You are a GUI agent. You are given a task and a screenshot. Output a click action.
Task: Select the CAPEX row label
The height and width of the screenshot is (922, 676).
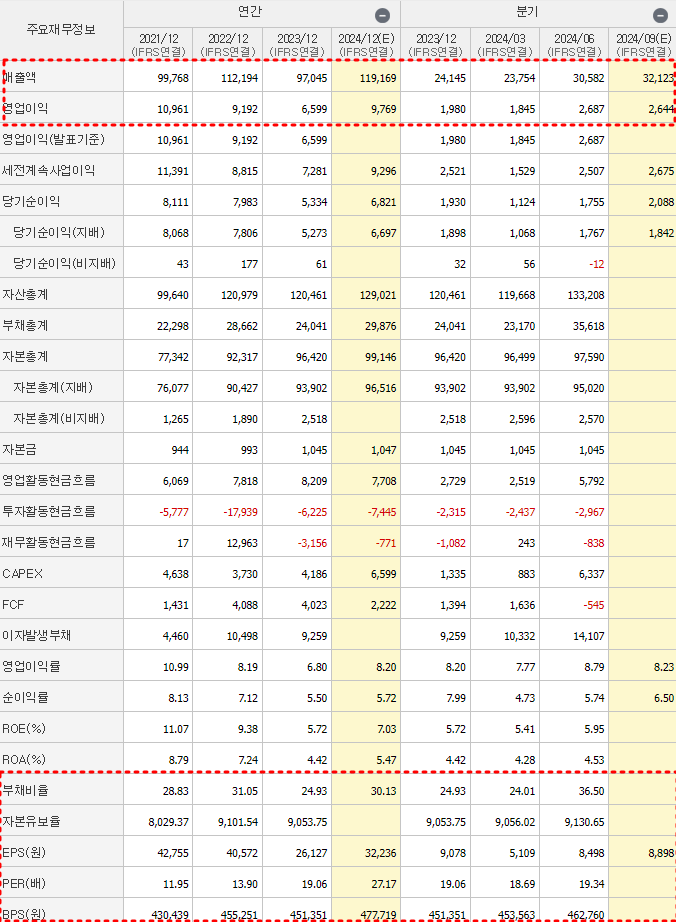point(22,573)
